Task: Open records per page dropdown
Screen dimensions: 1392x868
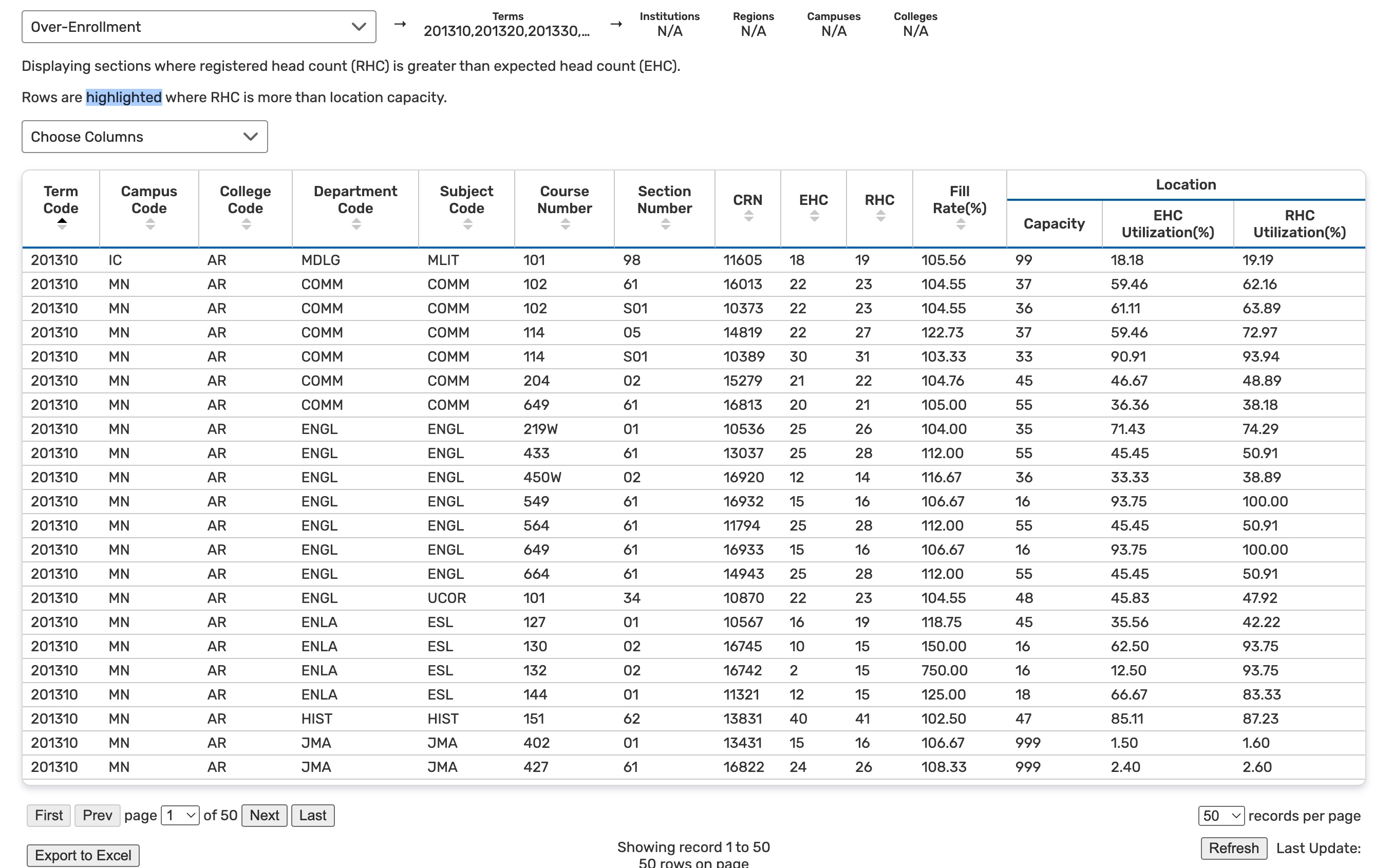Action: 1220,816
